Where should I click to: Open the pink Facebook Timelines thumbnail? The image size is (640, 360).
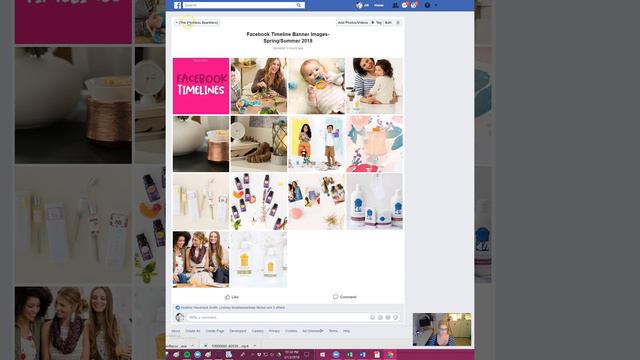(201, 86)
